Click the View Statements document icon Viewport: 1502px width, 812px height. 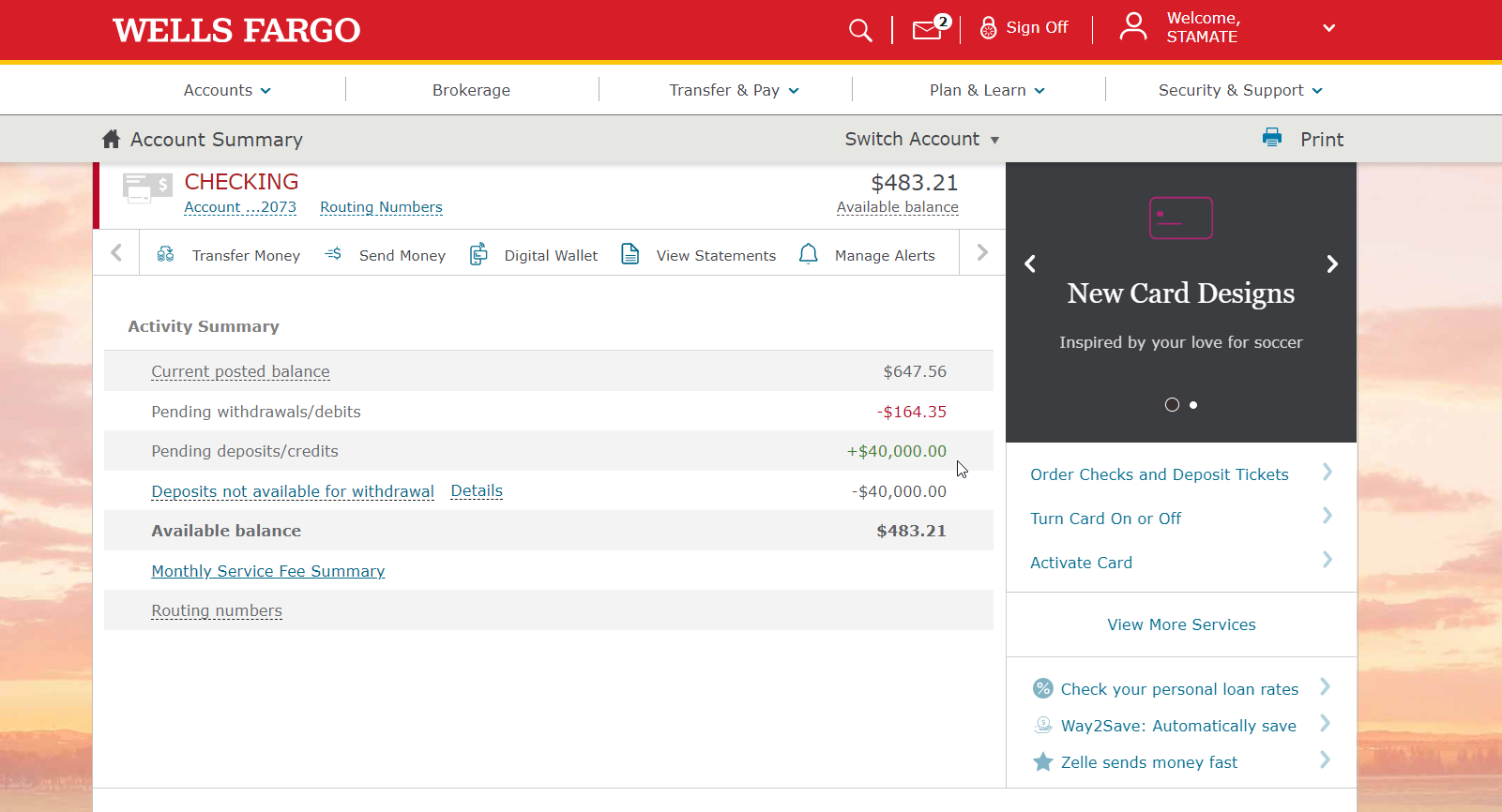pyautogui.click(x=630, y=254)
